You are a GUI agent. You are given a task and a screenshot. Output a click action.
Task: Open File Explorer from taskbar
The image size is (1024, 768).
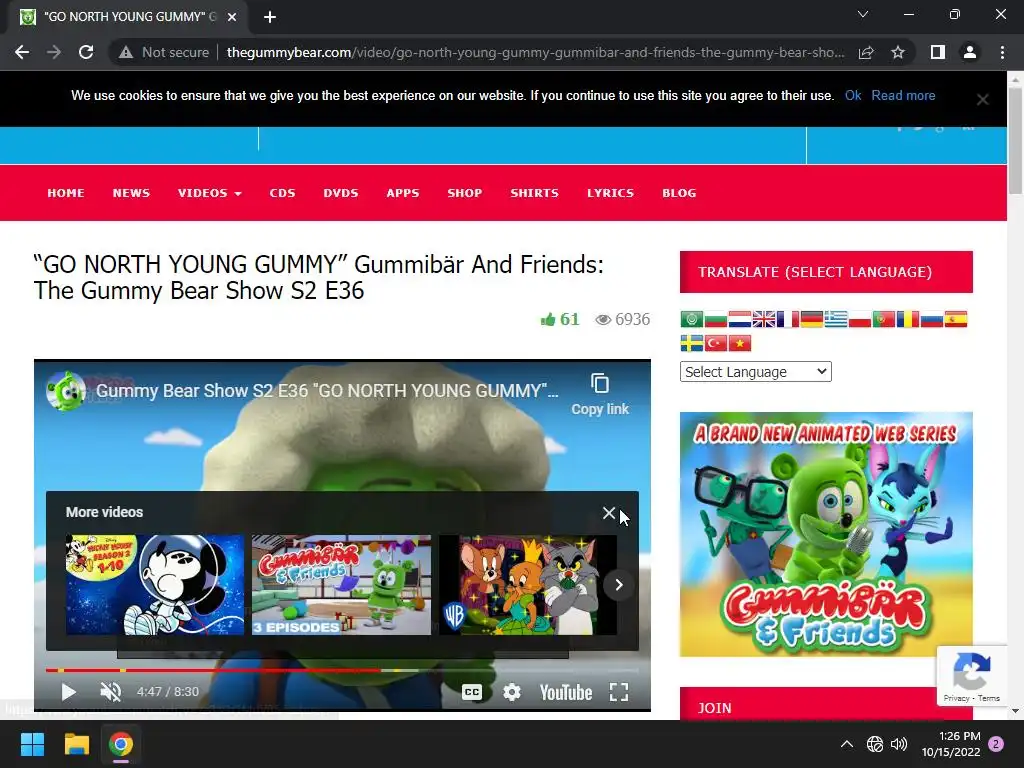[76, 744]
